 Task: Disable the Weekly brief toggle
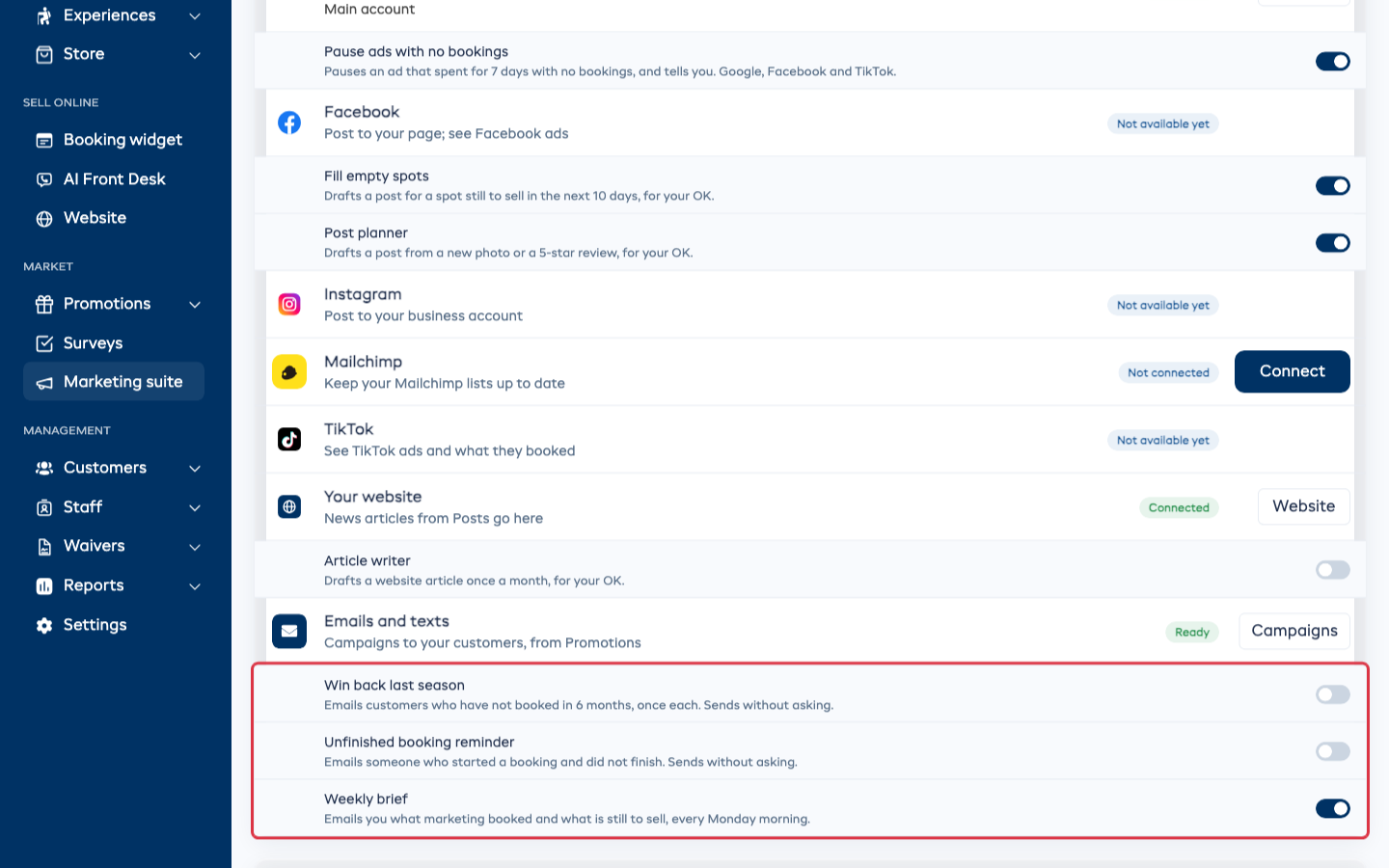[x=1333, y=808]
